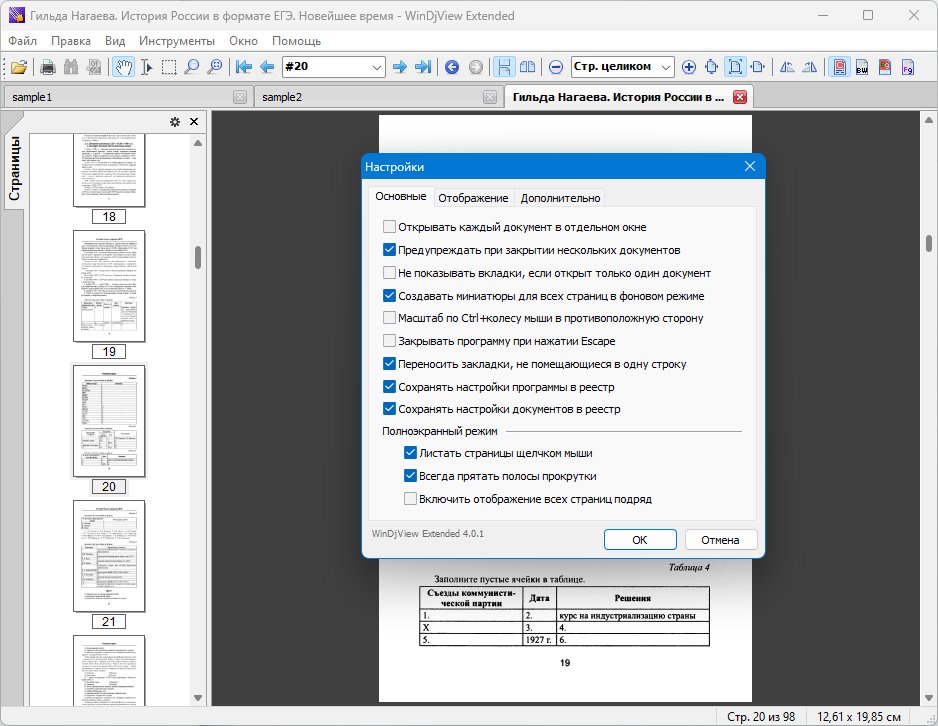Switch to the Отображение settings tab
The image size is (938, 726).
pyautogui.click(x=473, y=198)
